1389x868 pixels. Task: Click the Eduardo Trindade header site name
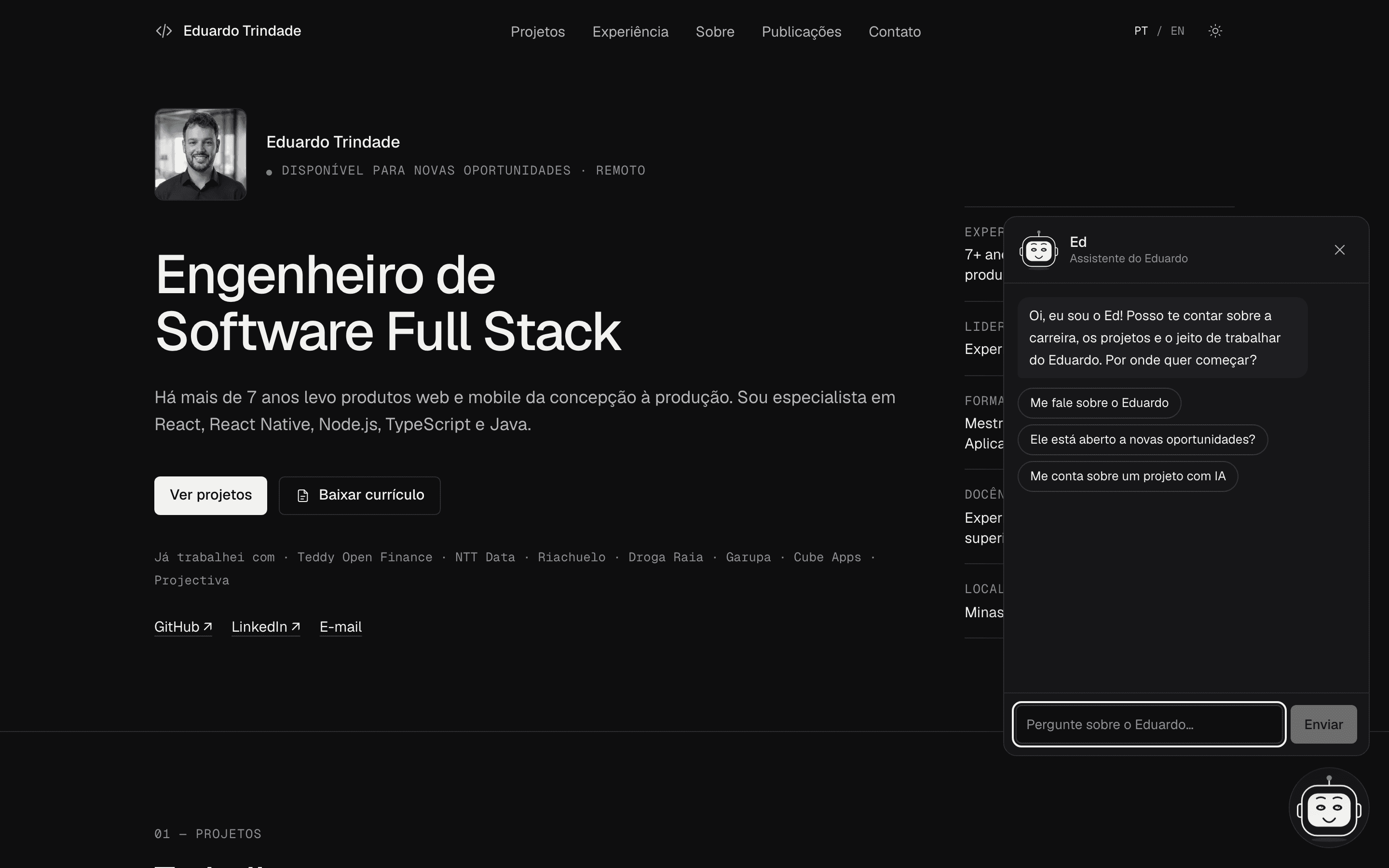coord(242,31)
